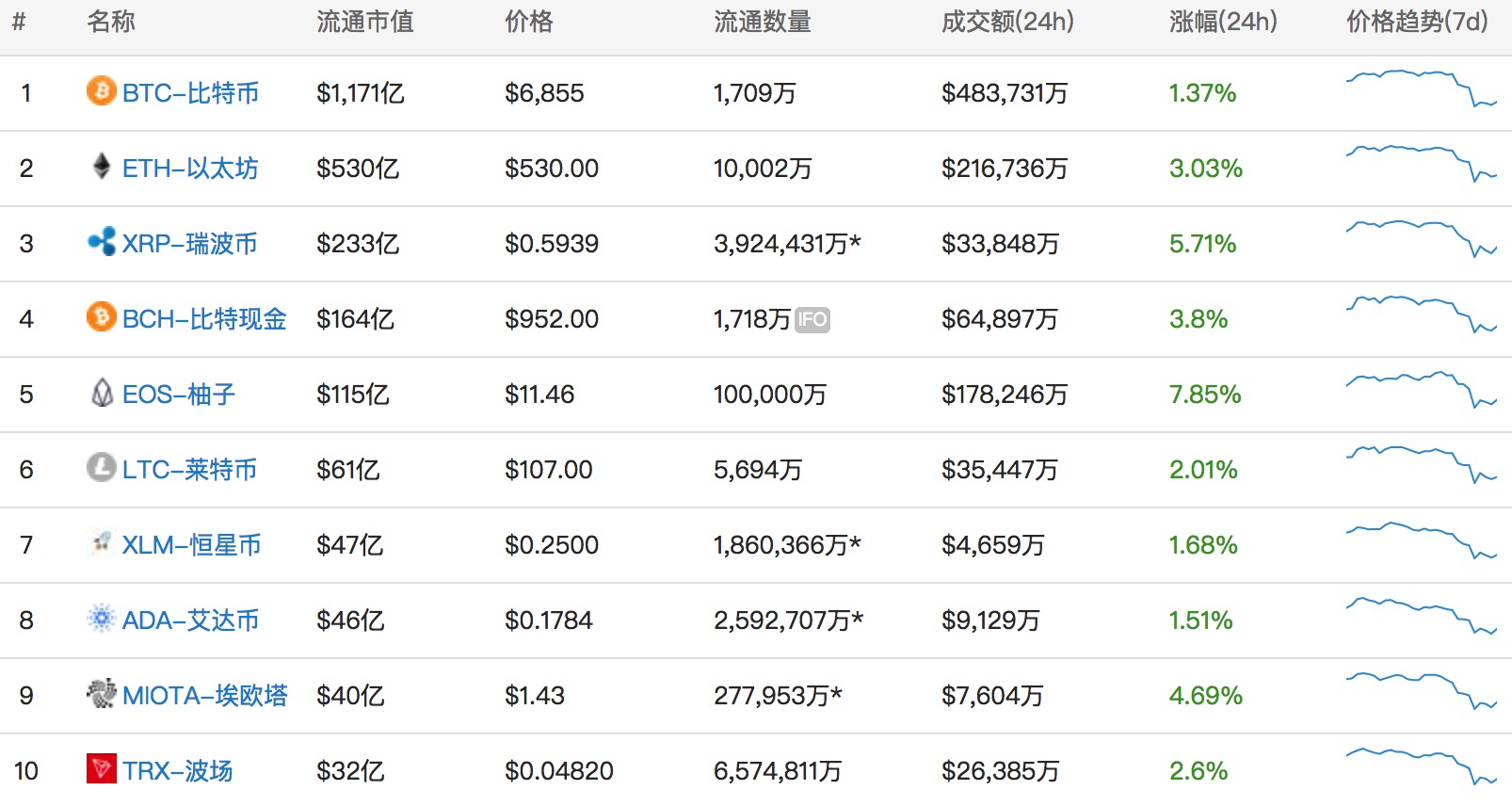Click the XRP ripple logo icon

point(102,242)
